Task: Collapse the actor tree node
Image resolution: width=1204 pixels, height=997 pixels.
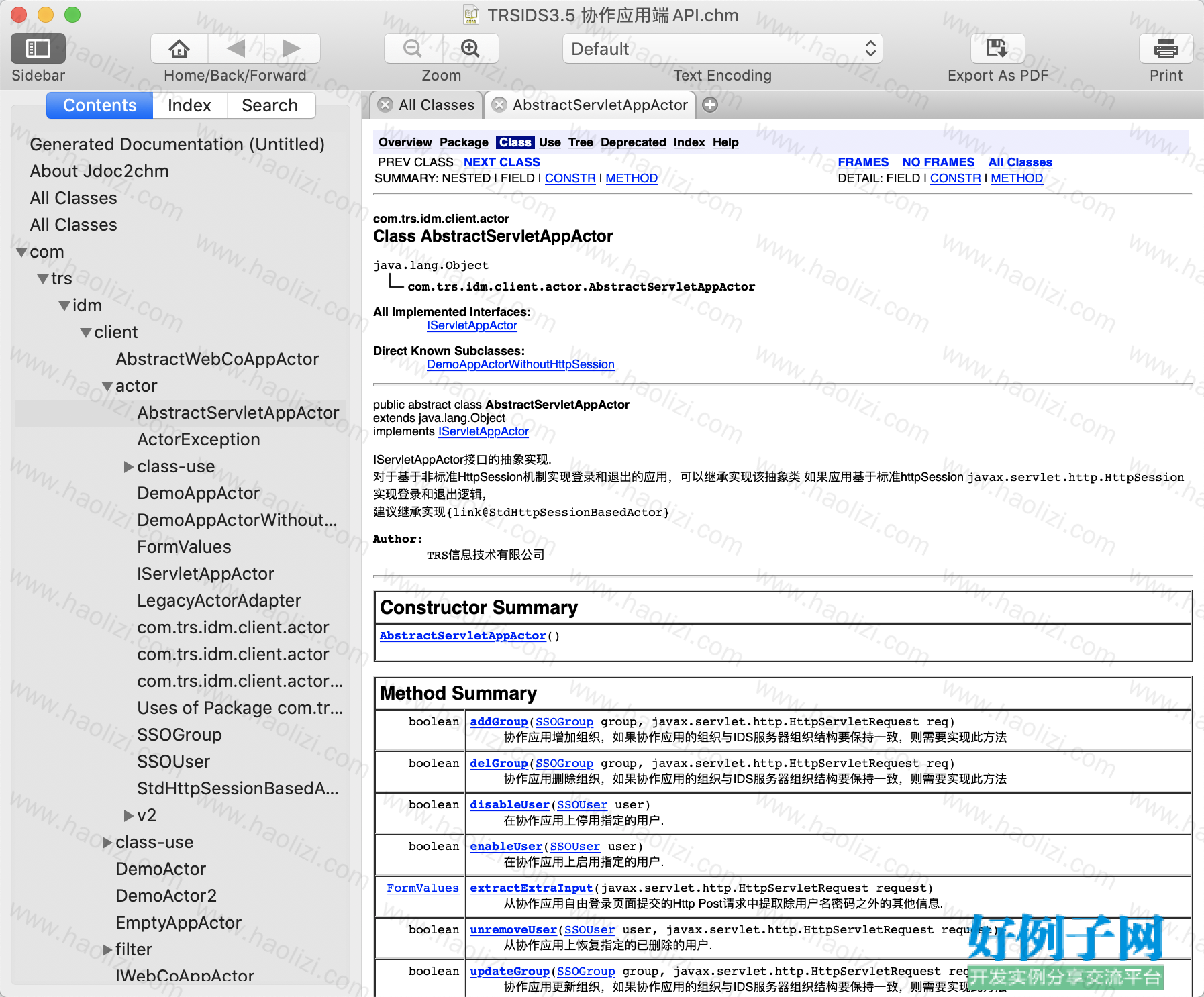Action: coord(108,386)
